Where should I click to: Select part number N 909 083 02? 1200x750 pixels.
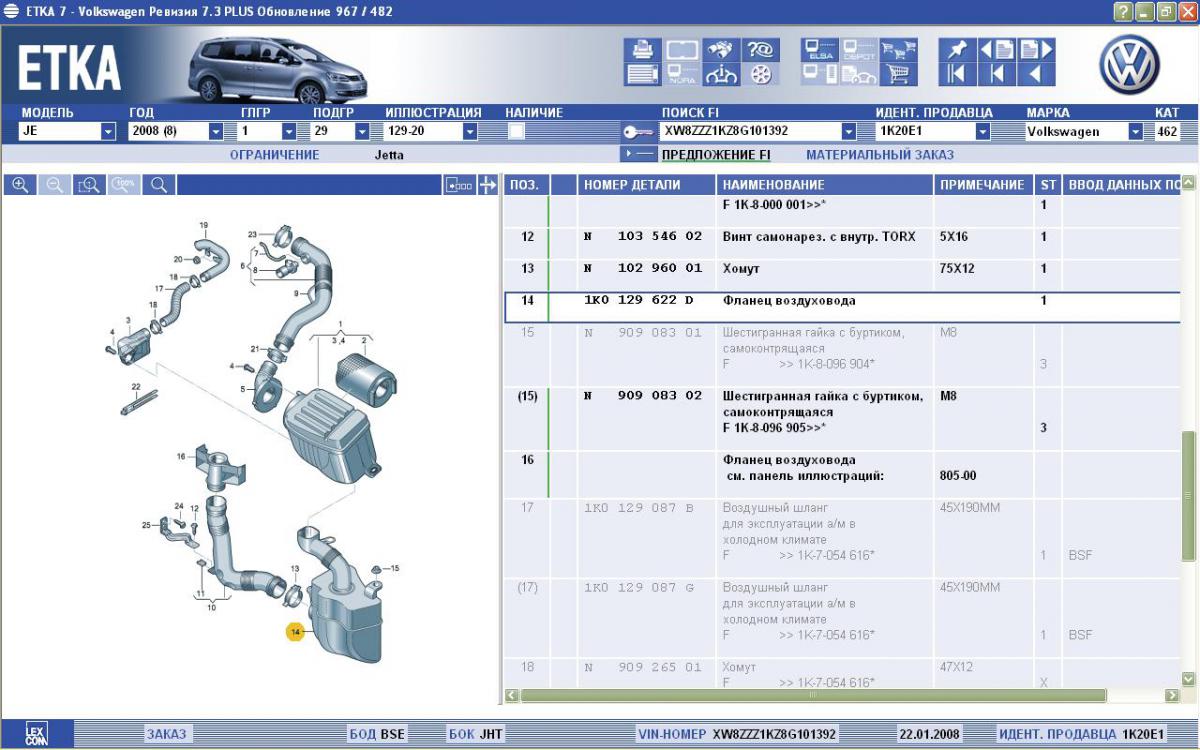[643, 396]
